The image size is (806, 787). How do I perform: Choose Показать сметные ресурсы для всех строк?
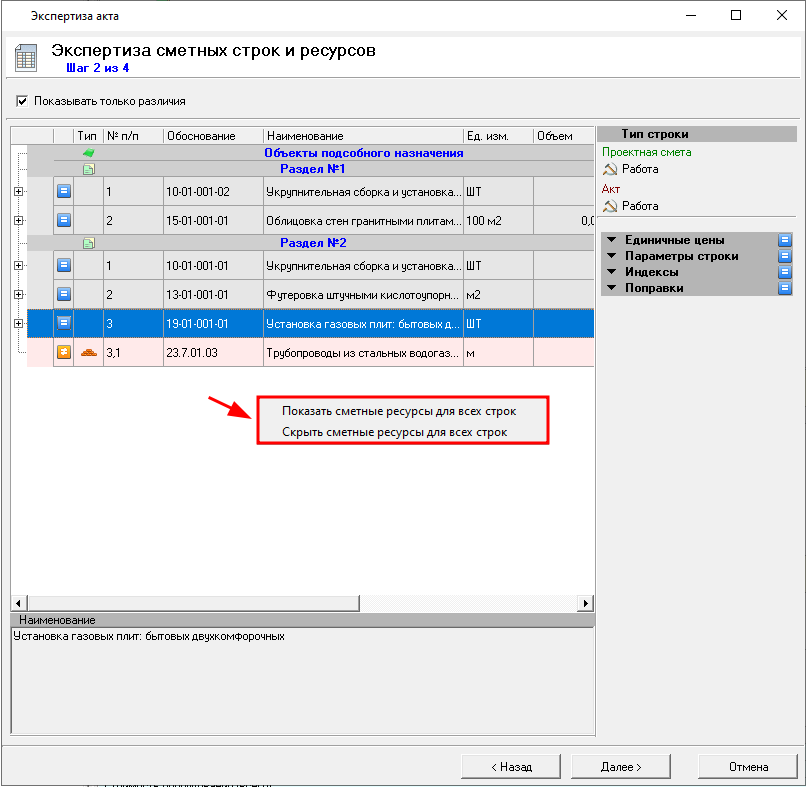398,411
